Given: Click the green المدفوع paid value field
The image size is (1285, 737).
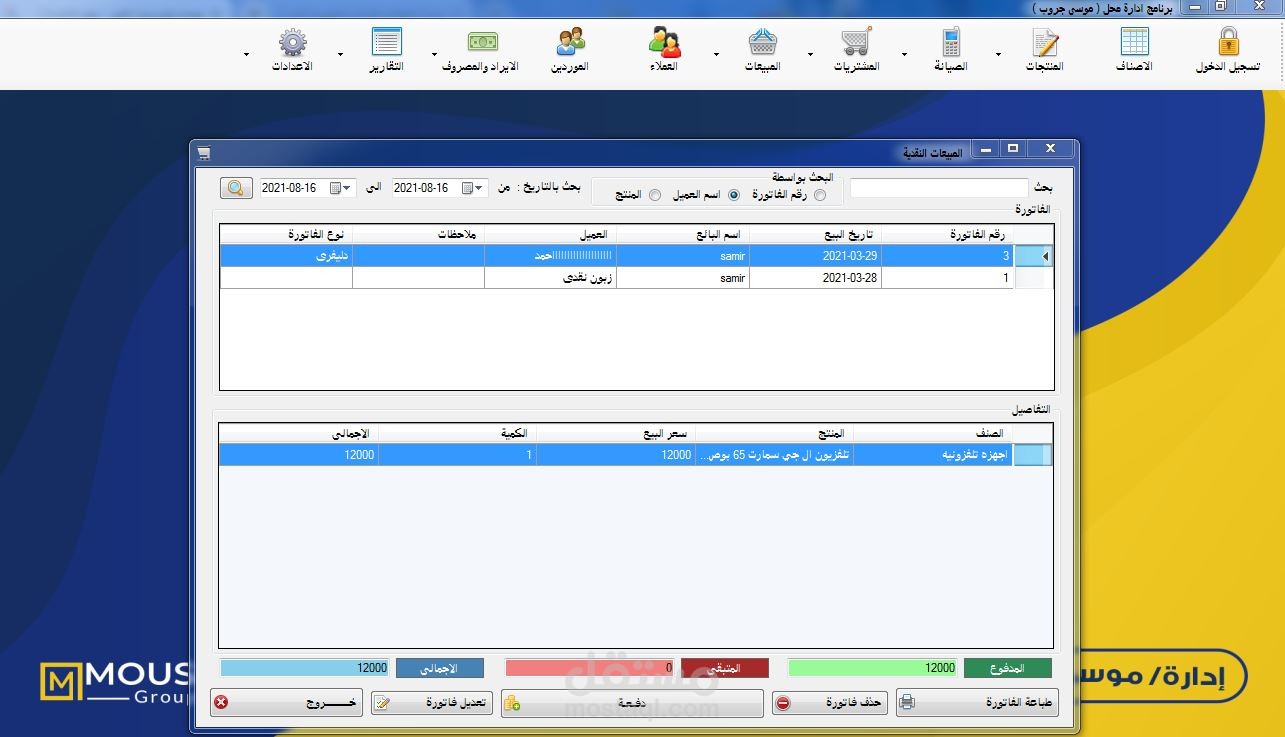Looking at the screenshot, I should point(873,668).
